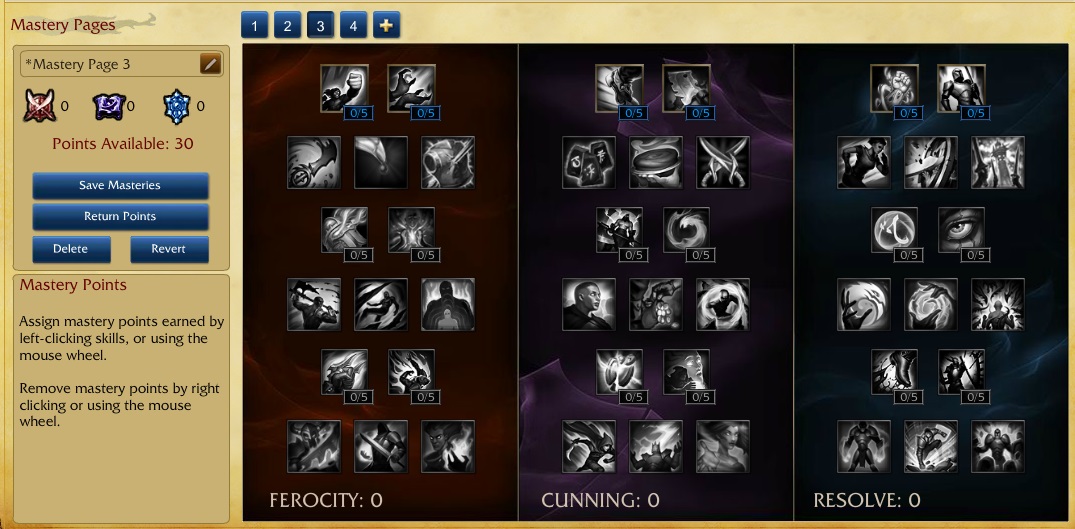The height and width of the screenshot is (529, 1075).
Task: Select the swirl mastery icon in Cunning third row
Action: tap(687, 230)
